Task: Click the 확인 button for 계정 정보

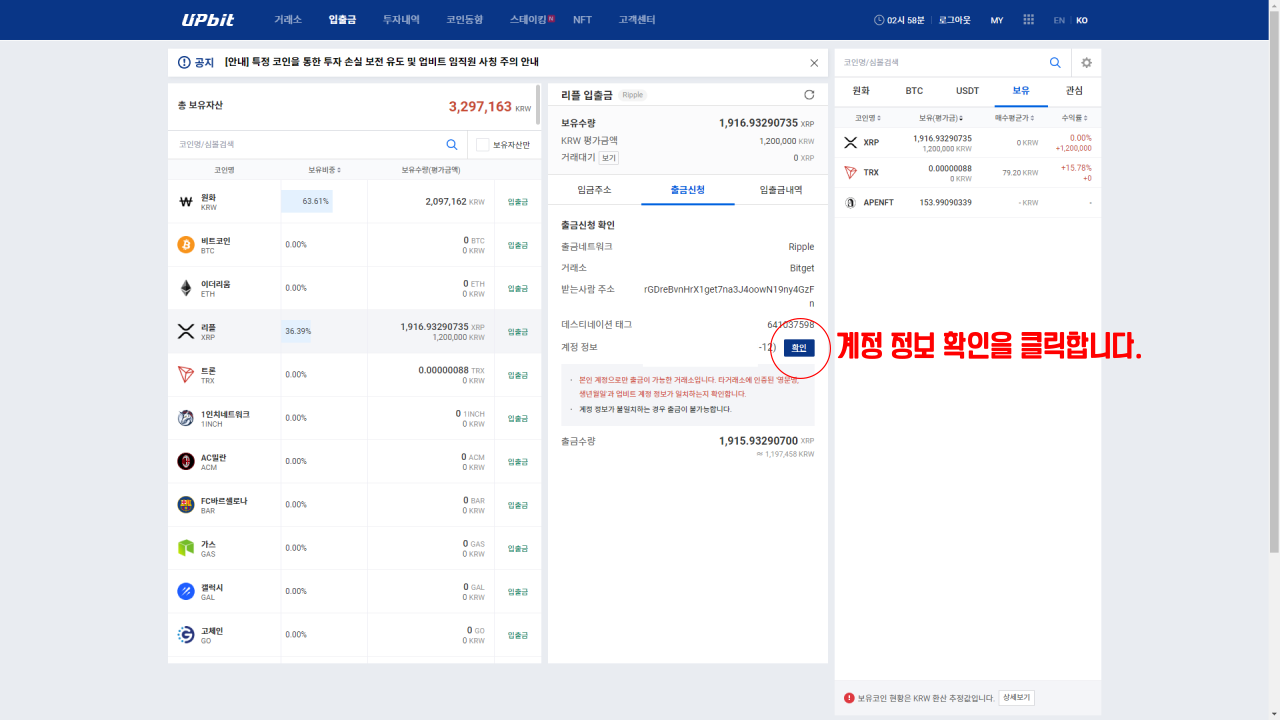Action: [799, 348]
